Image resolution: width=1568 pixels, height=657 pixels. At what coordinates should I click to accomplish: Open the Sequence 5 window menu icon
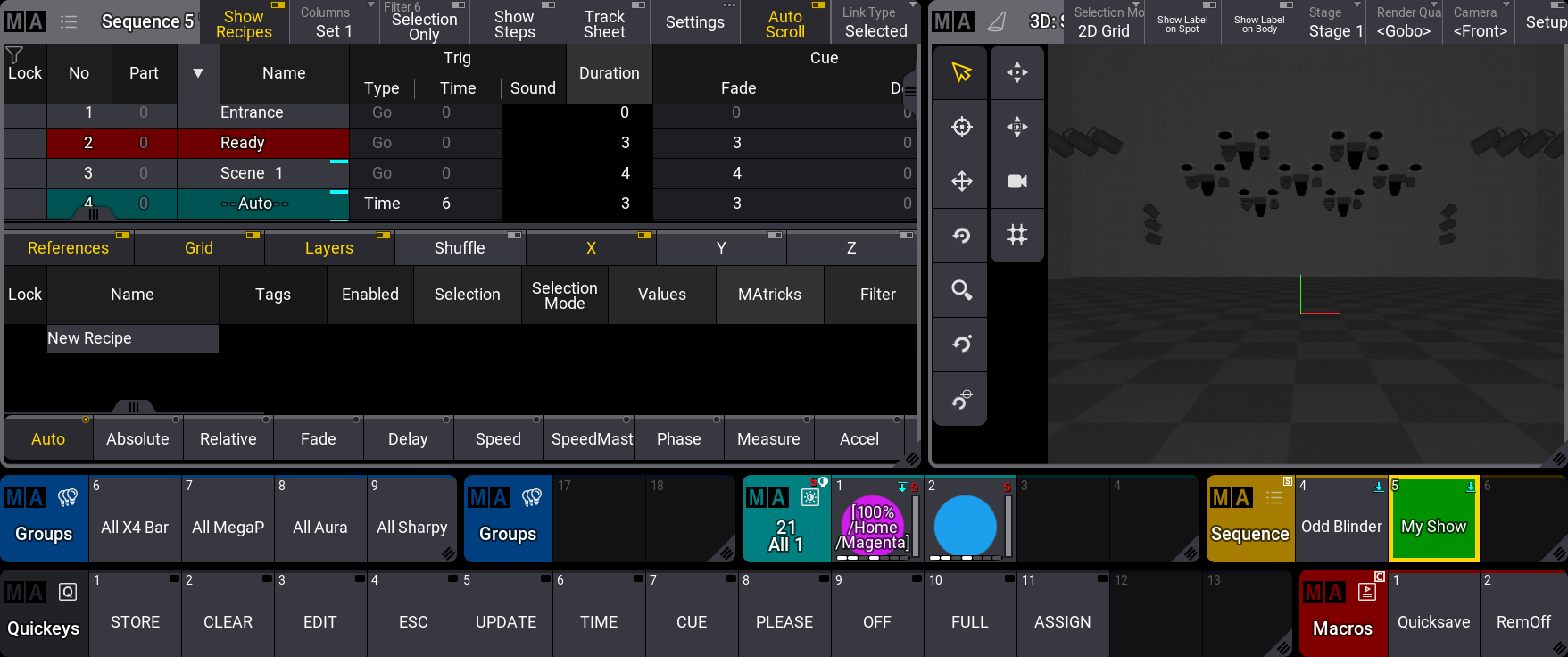click(69, 21)
